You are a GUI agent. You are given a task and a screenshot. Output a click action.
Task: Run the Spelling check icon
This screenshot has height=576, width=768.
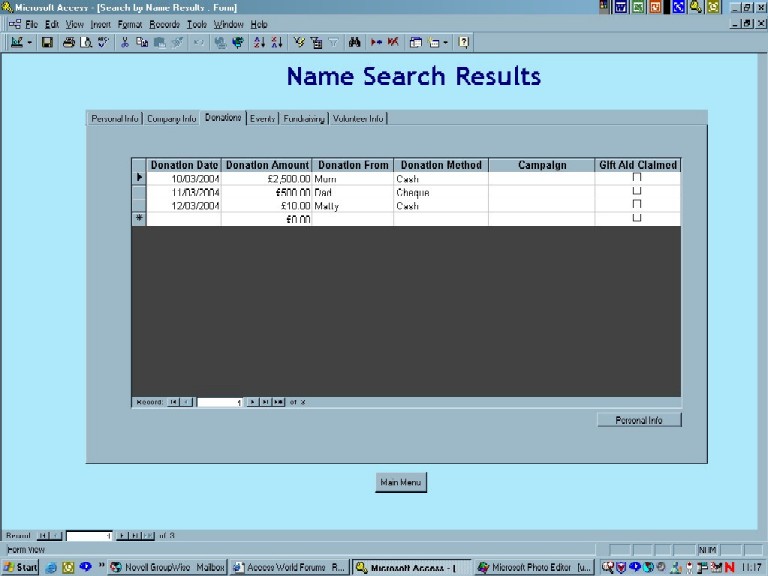coord(103,43)
